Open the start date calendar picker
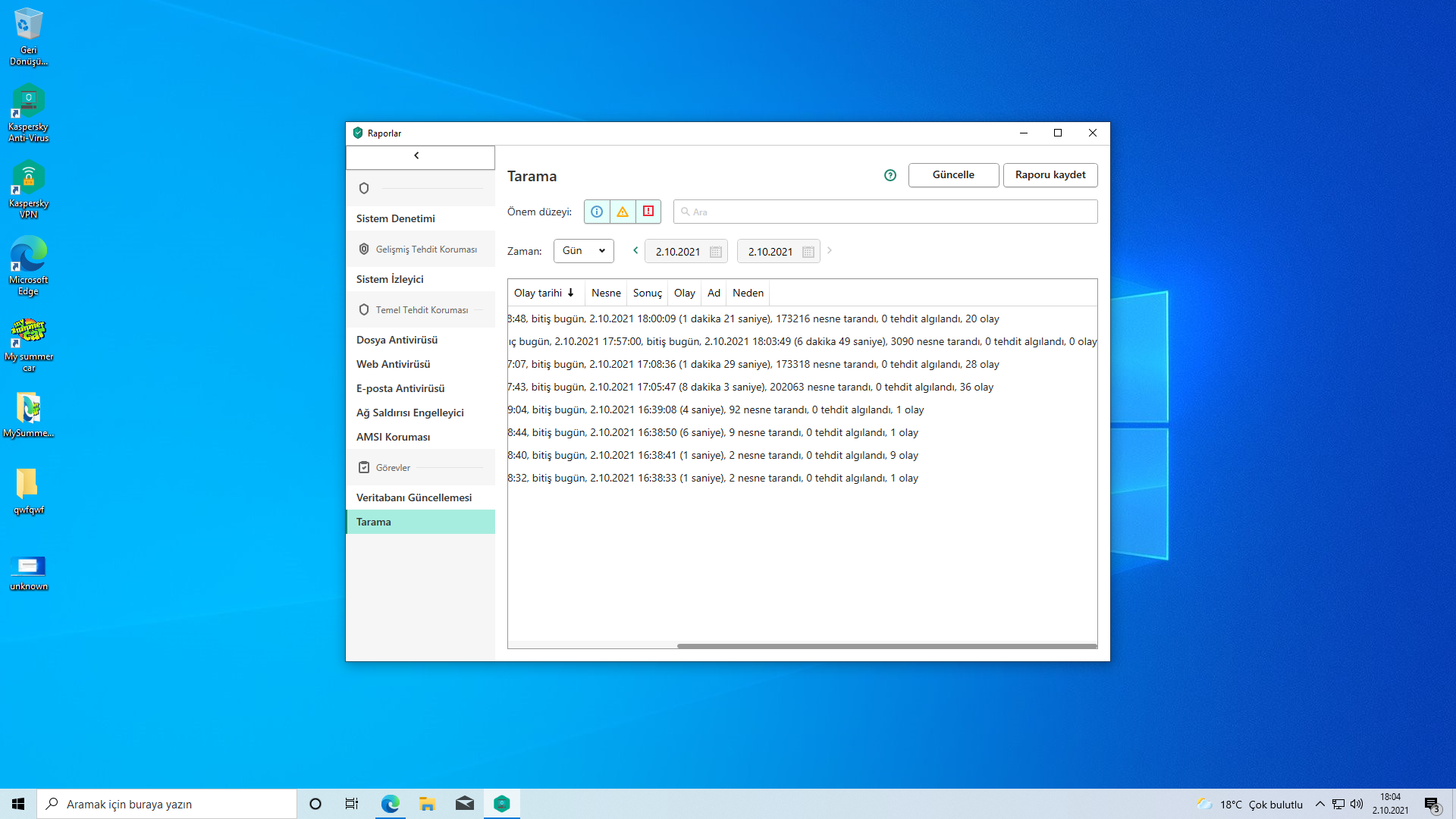 tap(715, 252)
